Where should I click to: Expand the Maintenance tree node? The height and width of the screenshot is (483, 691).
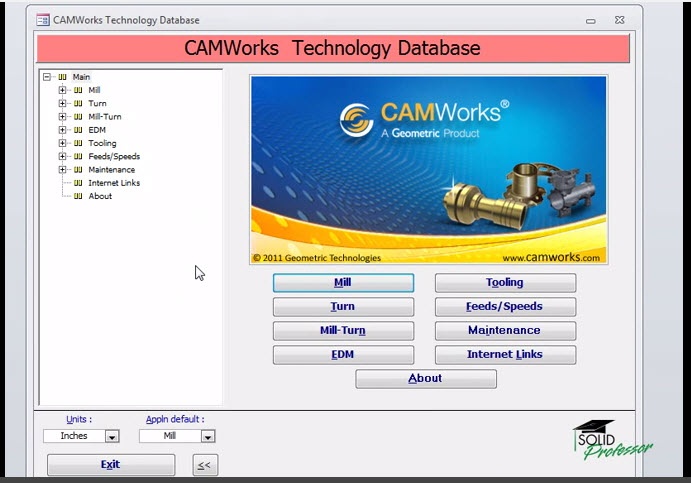[x=62, y=170]
